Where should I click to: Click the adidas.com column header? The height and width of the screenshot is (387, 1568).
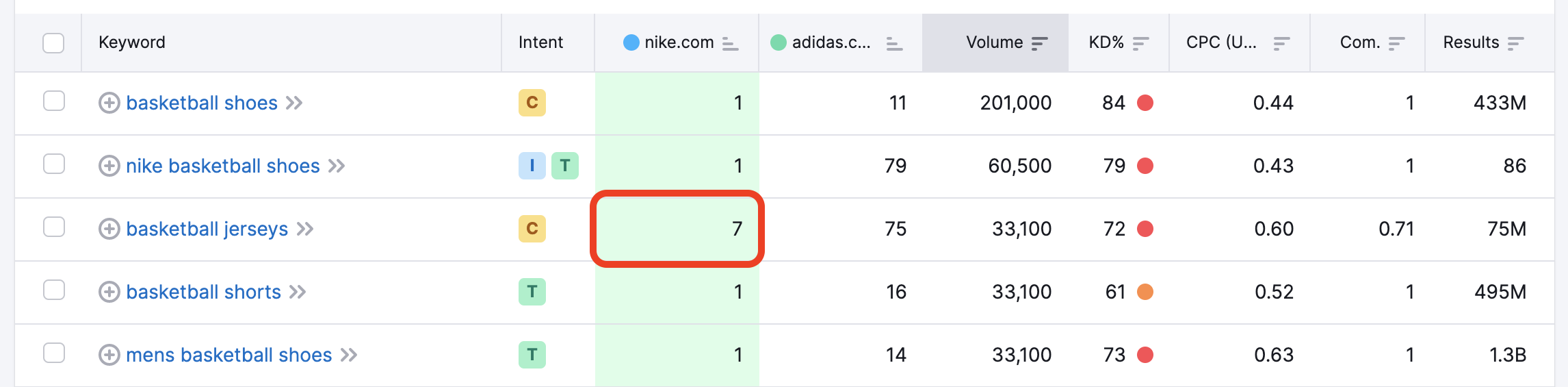(x=831, y=42)
